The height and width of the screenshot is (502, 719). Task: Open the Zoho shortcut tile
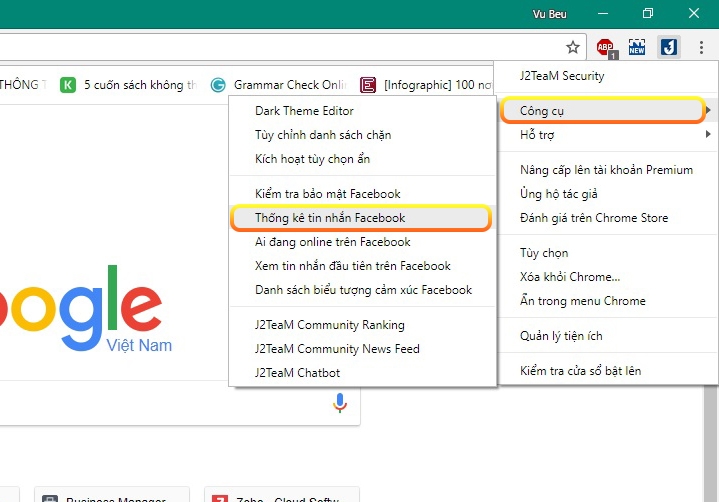point(282,495)
